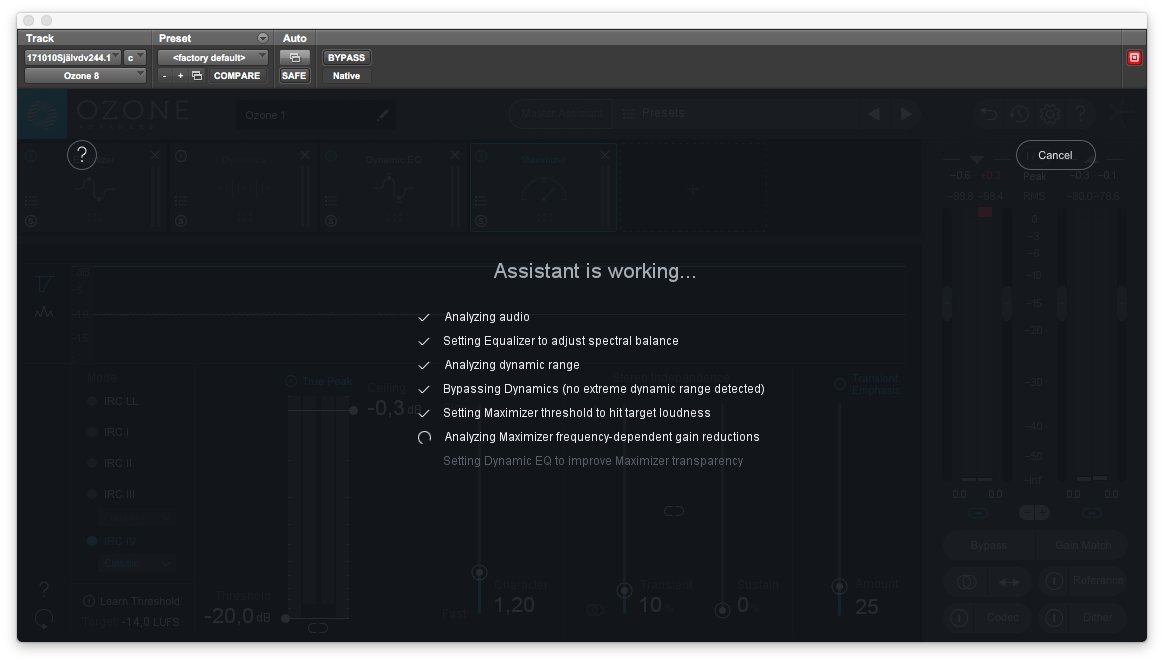This screenshot has width=1164, height=663.
Task: Click the next preset plus button
Action: coord(180,76)
